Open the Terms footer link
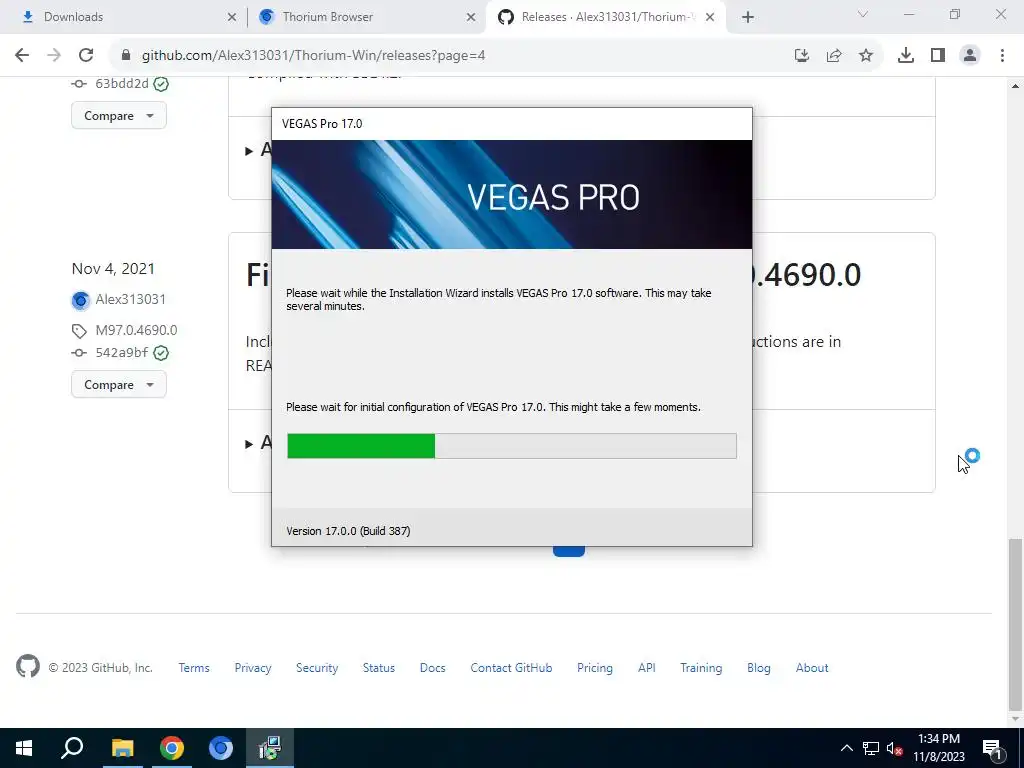 [194, 668]
